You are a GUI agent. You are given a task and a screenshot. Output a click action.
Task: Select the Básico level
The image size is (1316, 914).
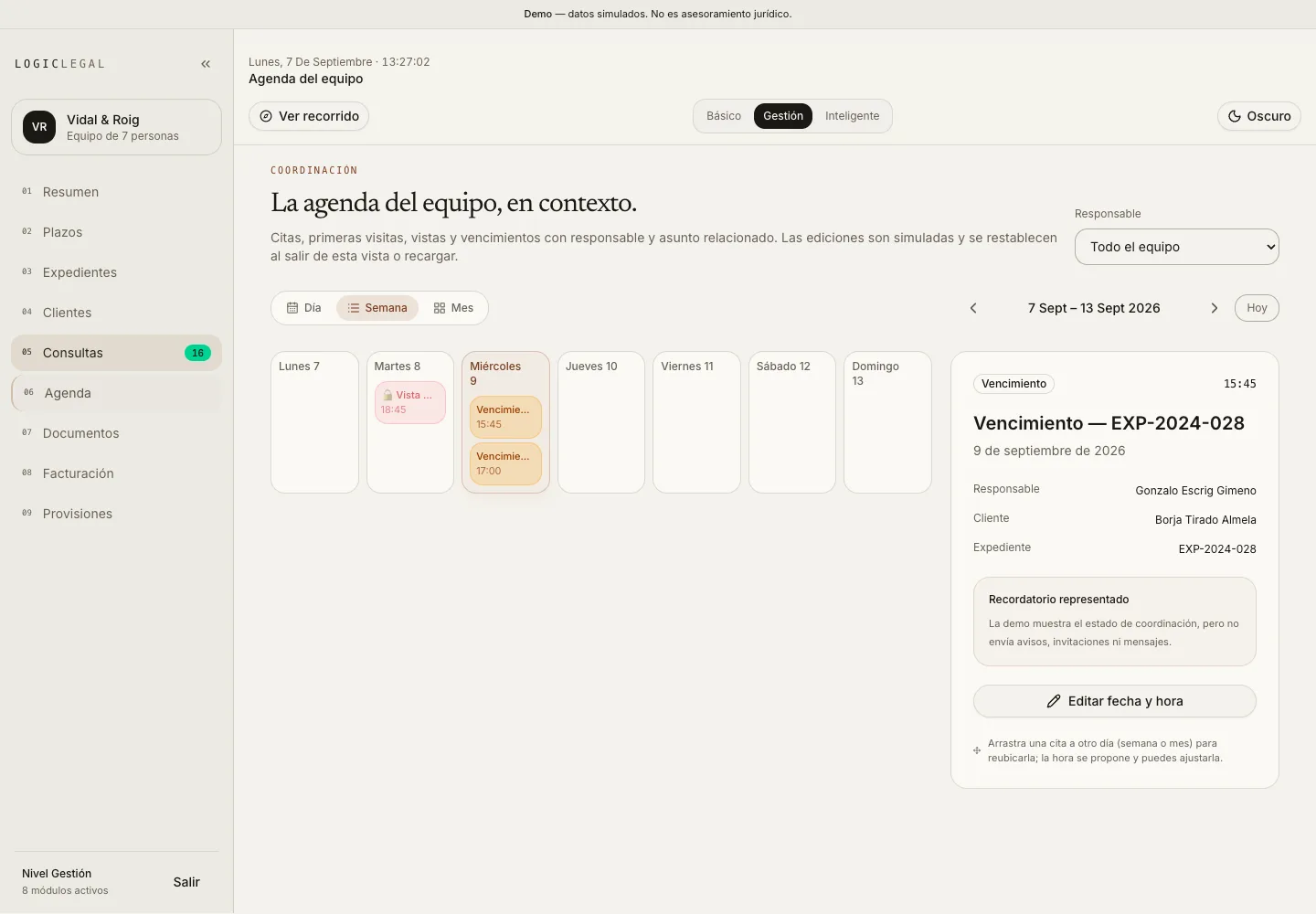724,116
